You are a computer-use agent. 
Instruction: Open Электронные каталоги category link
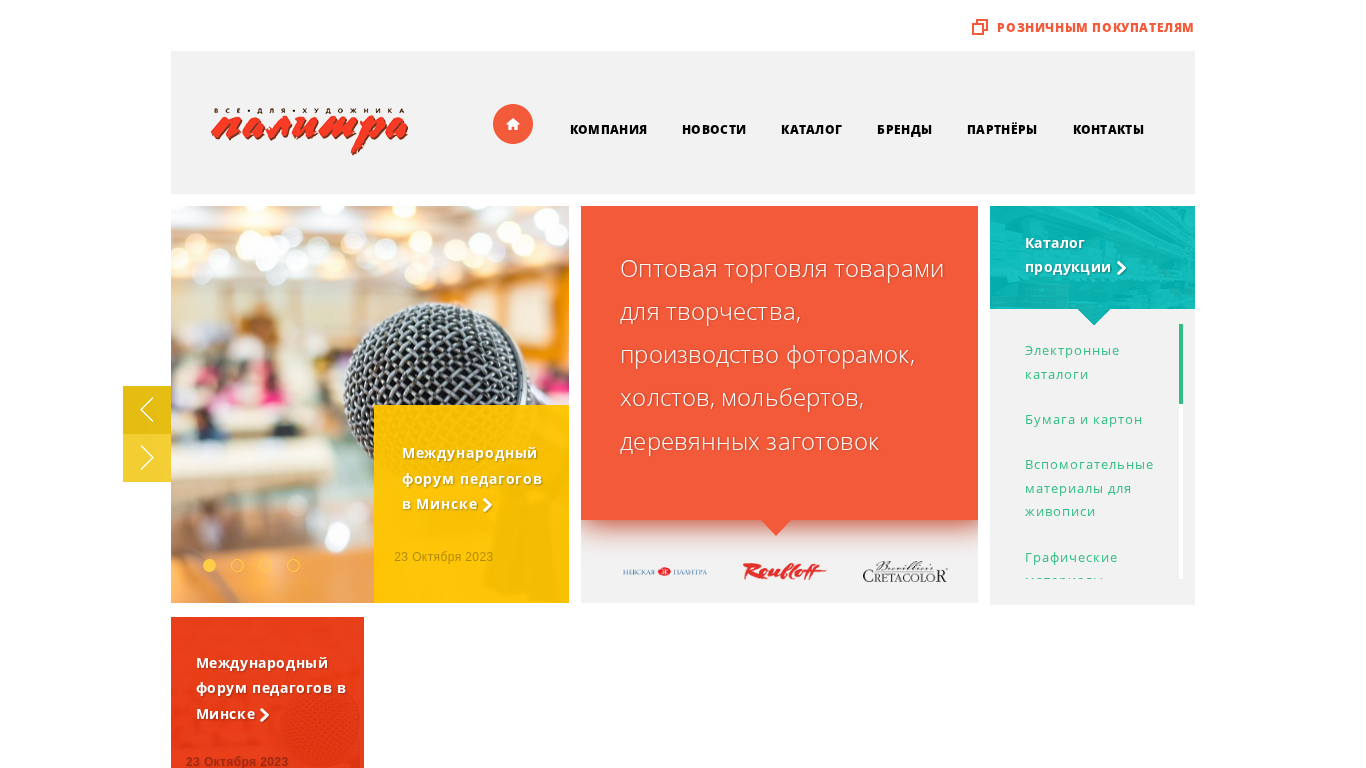pos(1072,362)
